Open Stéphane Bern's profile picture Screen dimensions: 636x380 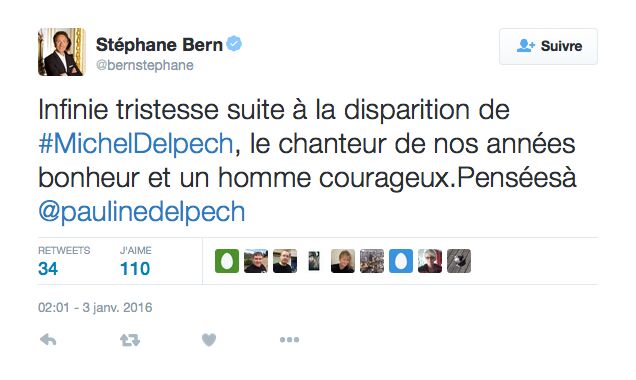(62, 52)
